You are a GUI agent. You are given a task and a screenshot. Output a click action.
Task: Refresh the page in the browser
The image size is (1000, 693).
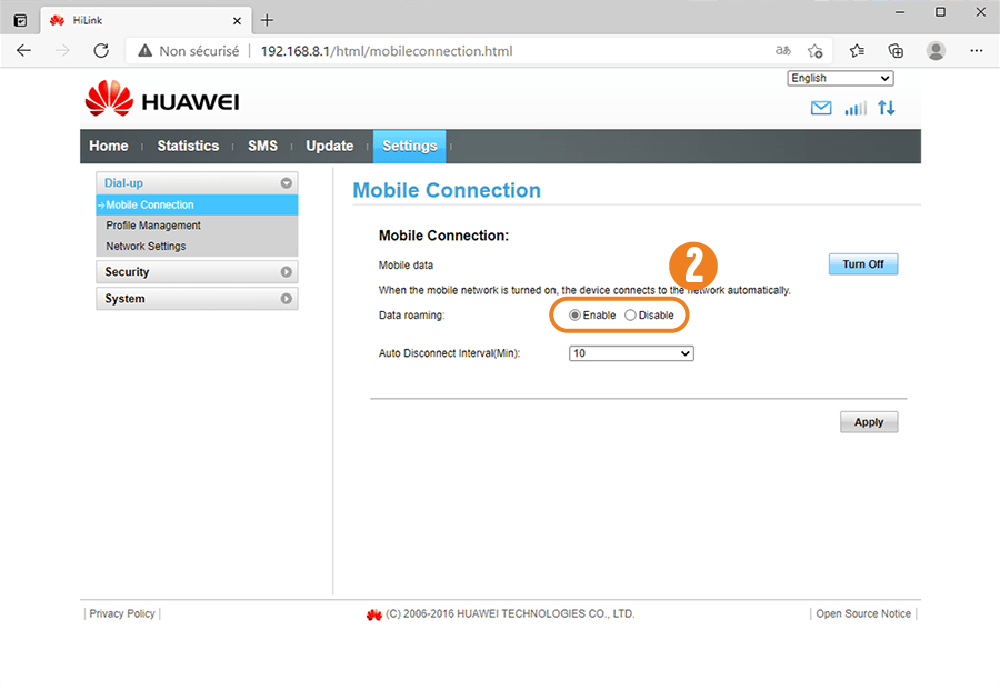point(101,51)
